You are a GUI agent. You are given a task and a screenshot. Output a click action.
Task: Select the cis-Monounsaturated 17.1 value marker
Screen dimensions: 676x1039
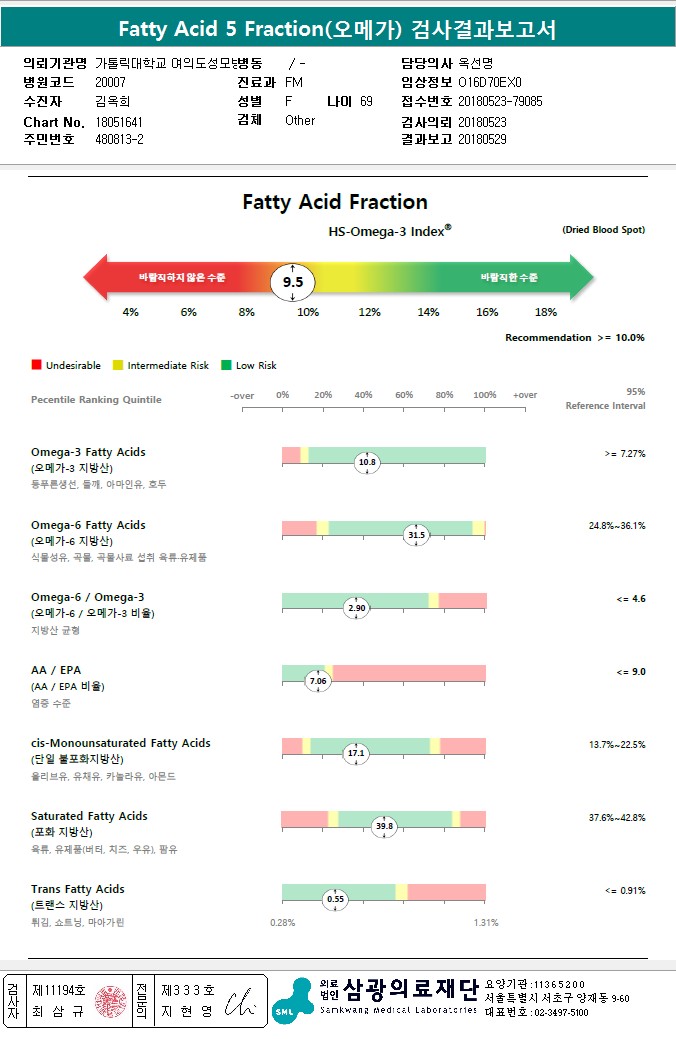click(356, 753)
